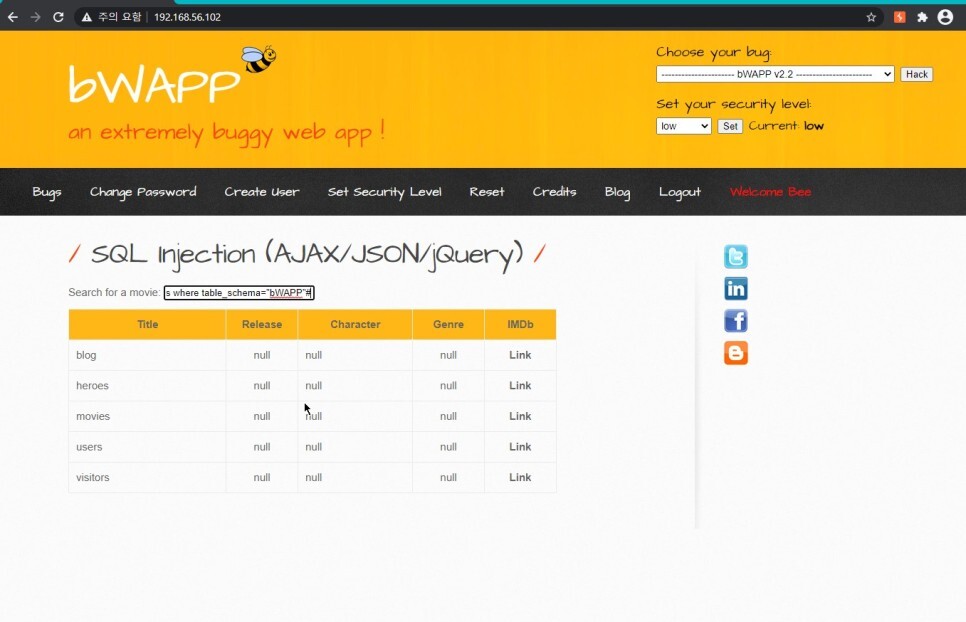Open Blog in the navigation bar
Image resolution: width=966 pixels, height=622 pixels.
[x=617, y=192]
